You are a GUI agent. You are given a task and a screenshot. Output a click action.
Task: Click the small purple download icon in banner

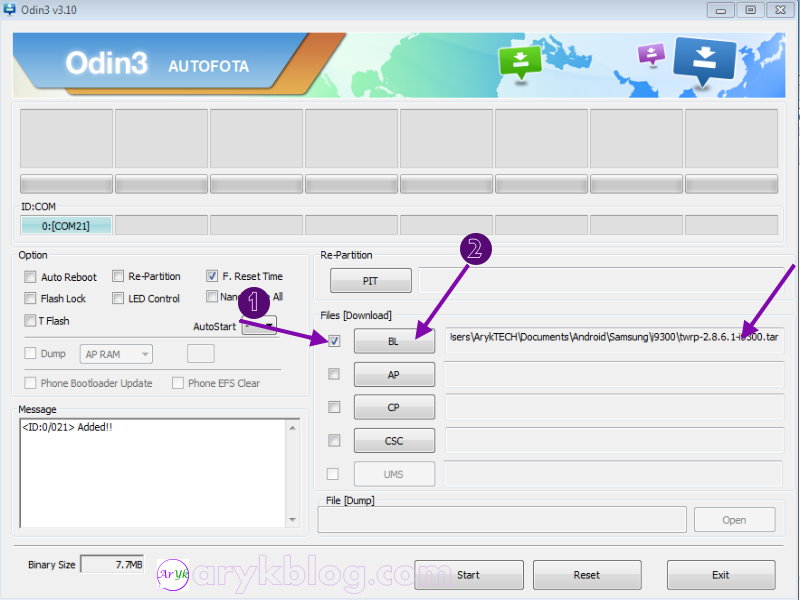(x=652, y=54)
